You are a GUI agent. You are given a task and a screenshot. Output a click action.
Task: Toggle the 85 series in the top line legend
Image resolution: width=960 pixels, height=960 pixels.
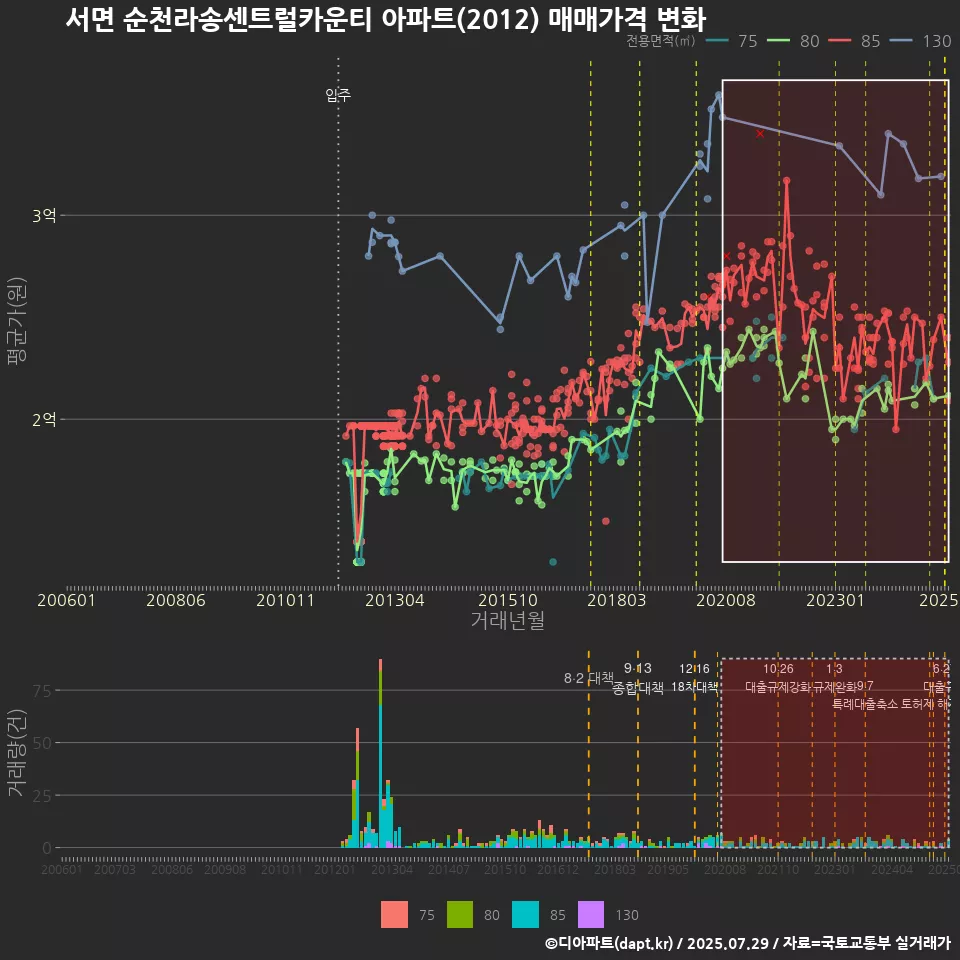(854, 41)
